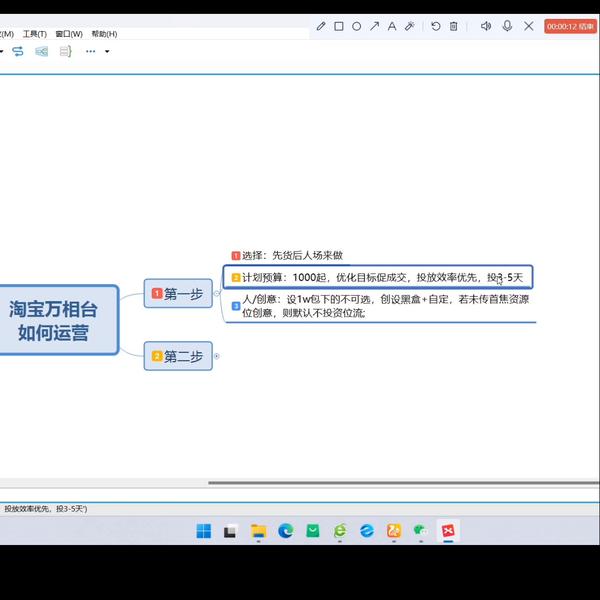
Task: Open the green 'e' browser in taskbar
Action: [340, 531]
